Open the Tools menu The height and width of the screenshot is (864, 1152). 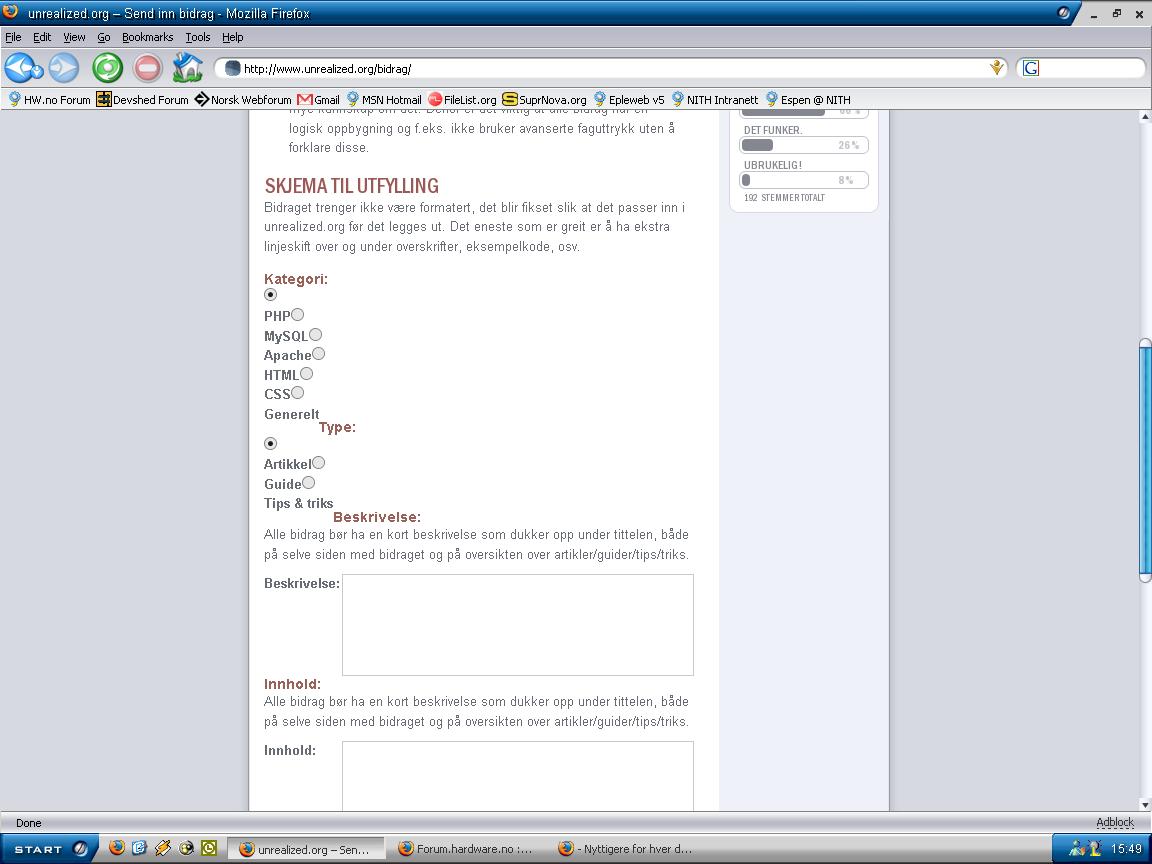tap(198, 37)
